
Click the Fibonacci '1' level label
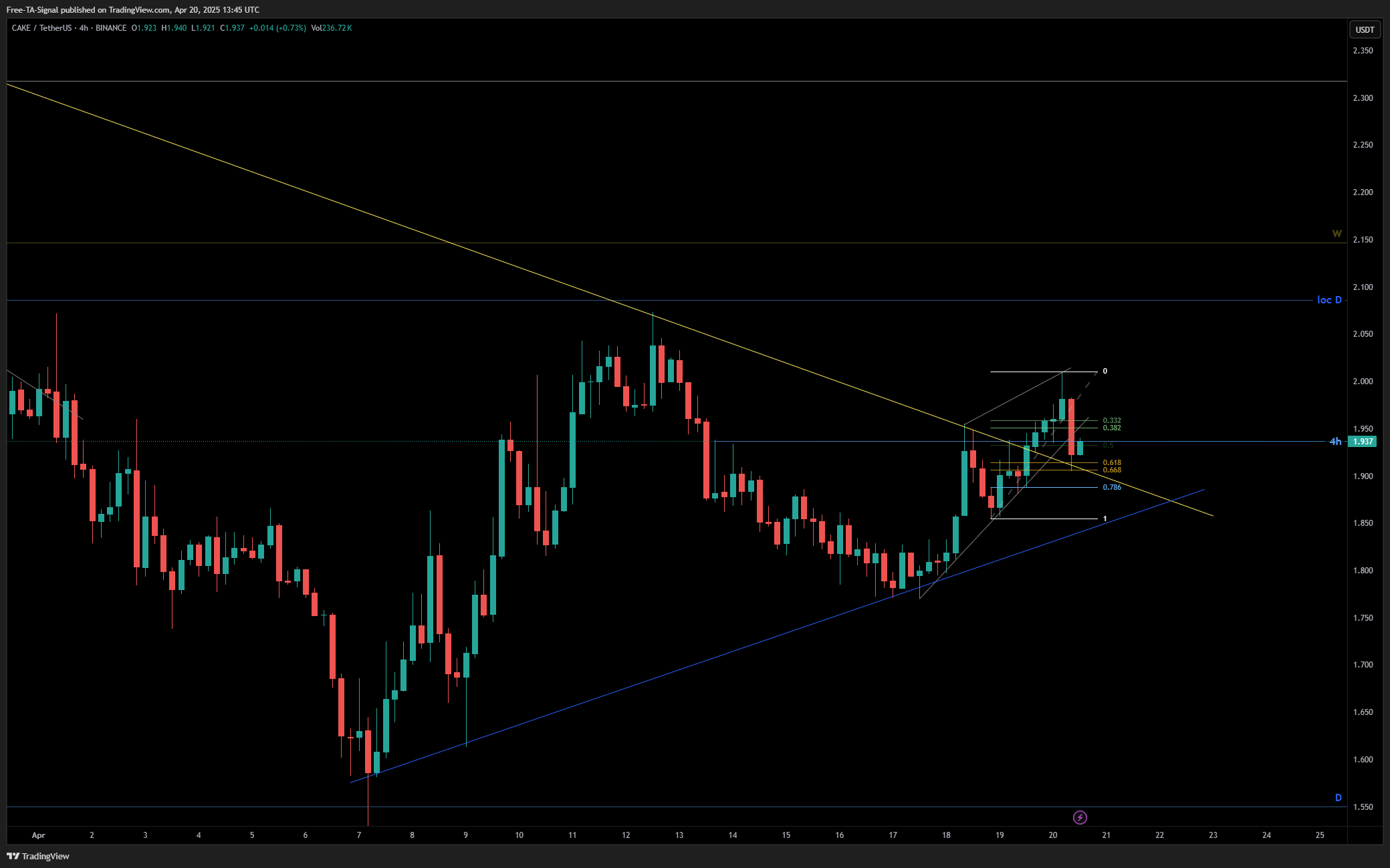pos(1105,519)
